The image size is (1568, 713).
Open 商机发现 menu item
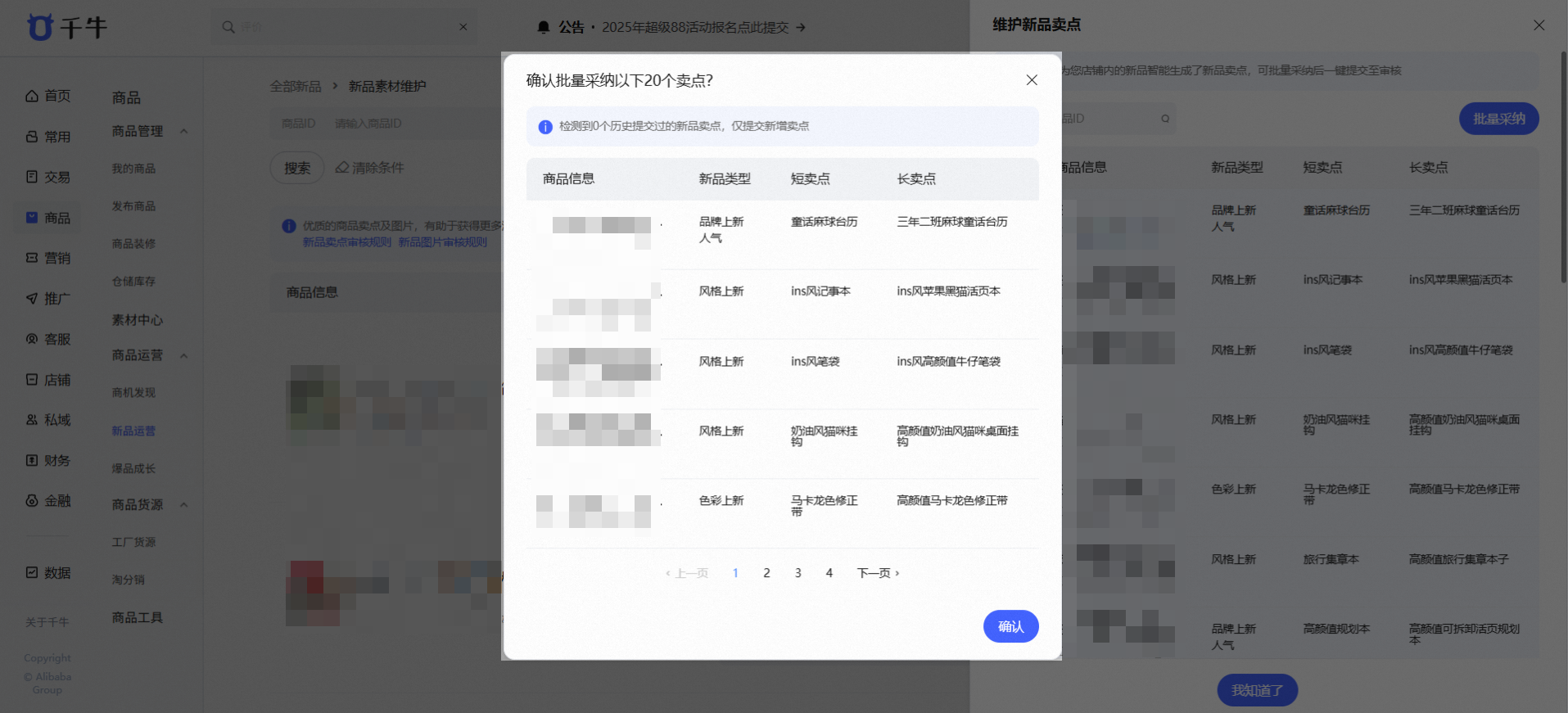coord(133,393)
